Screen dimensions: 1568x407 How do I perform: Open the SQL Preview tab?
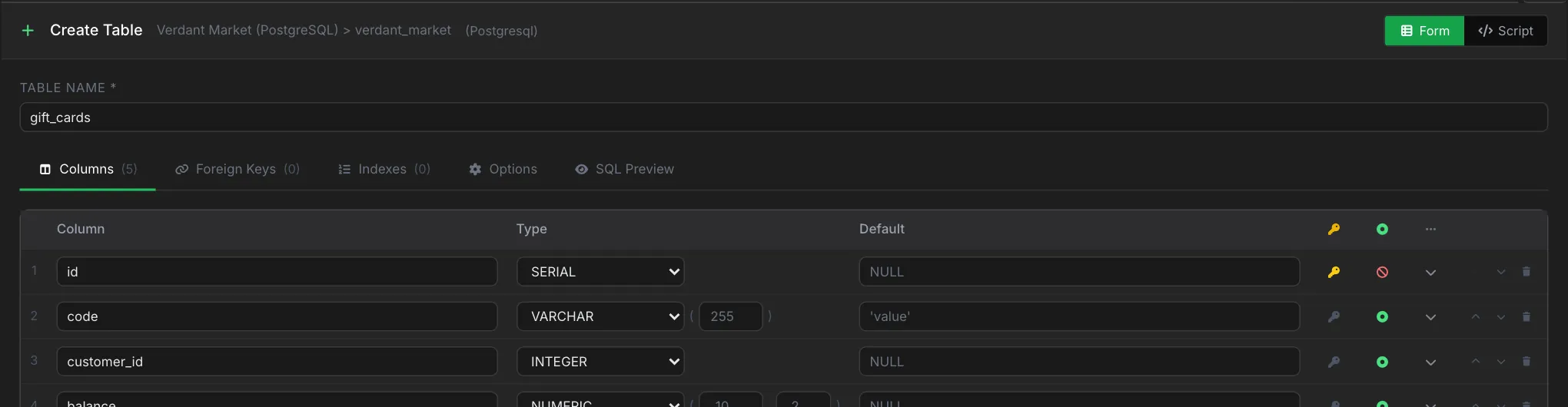point(624,169)
